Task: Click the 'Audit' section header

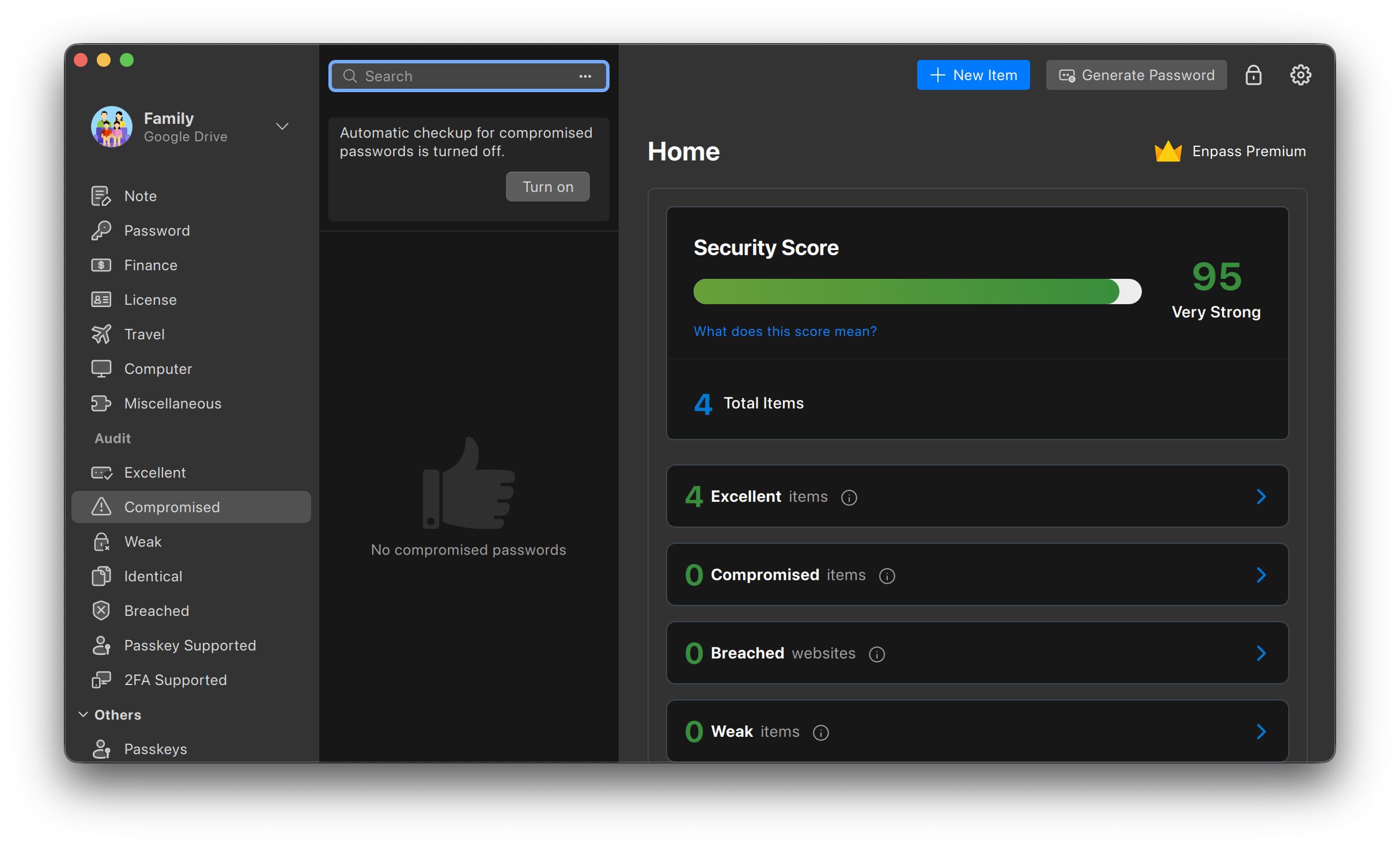Action: 113,438
